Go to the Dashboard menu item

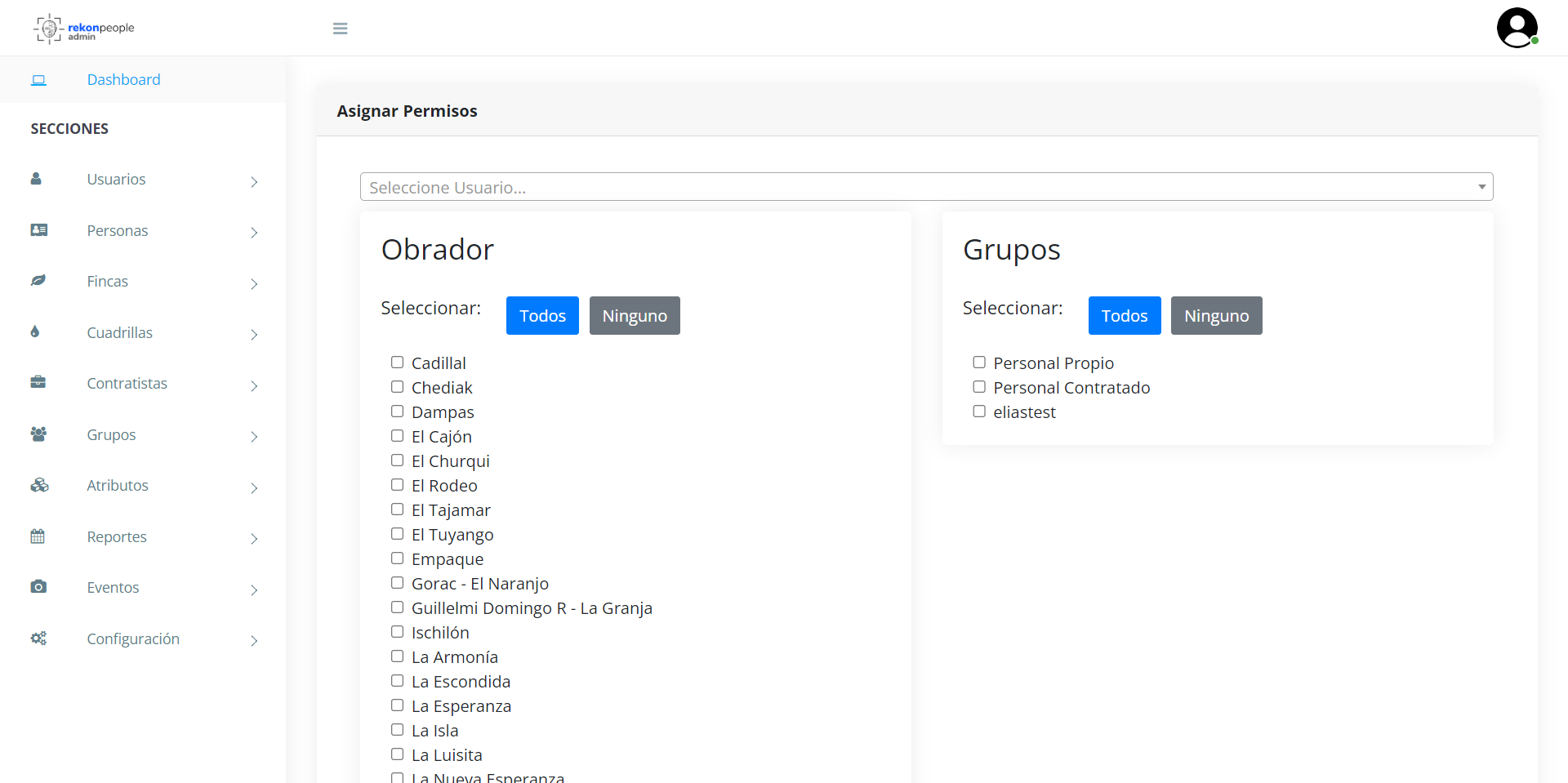124,79
